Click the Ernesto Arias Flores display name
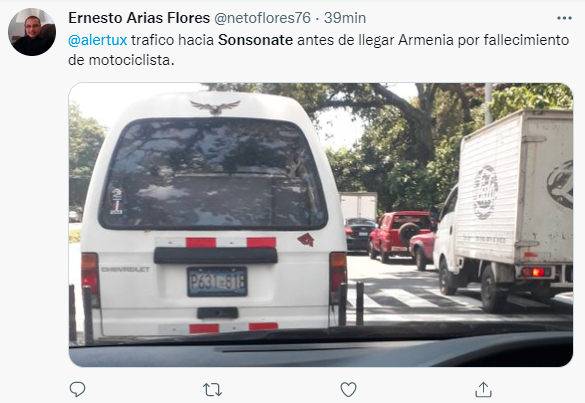585x403 pixels. point(139,18)
